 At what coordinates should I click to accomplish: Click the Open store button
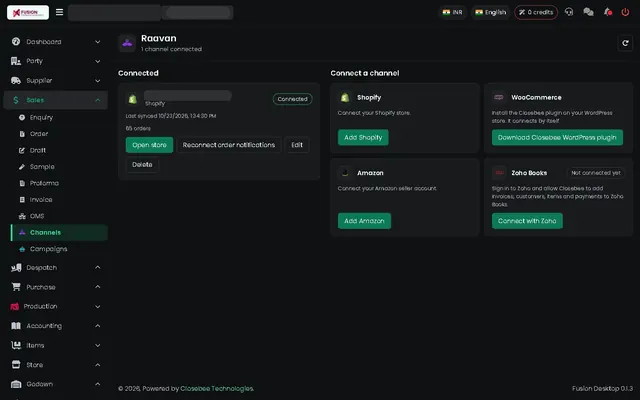click(x=149, y=145)
